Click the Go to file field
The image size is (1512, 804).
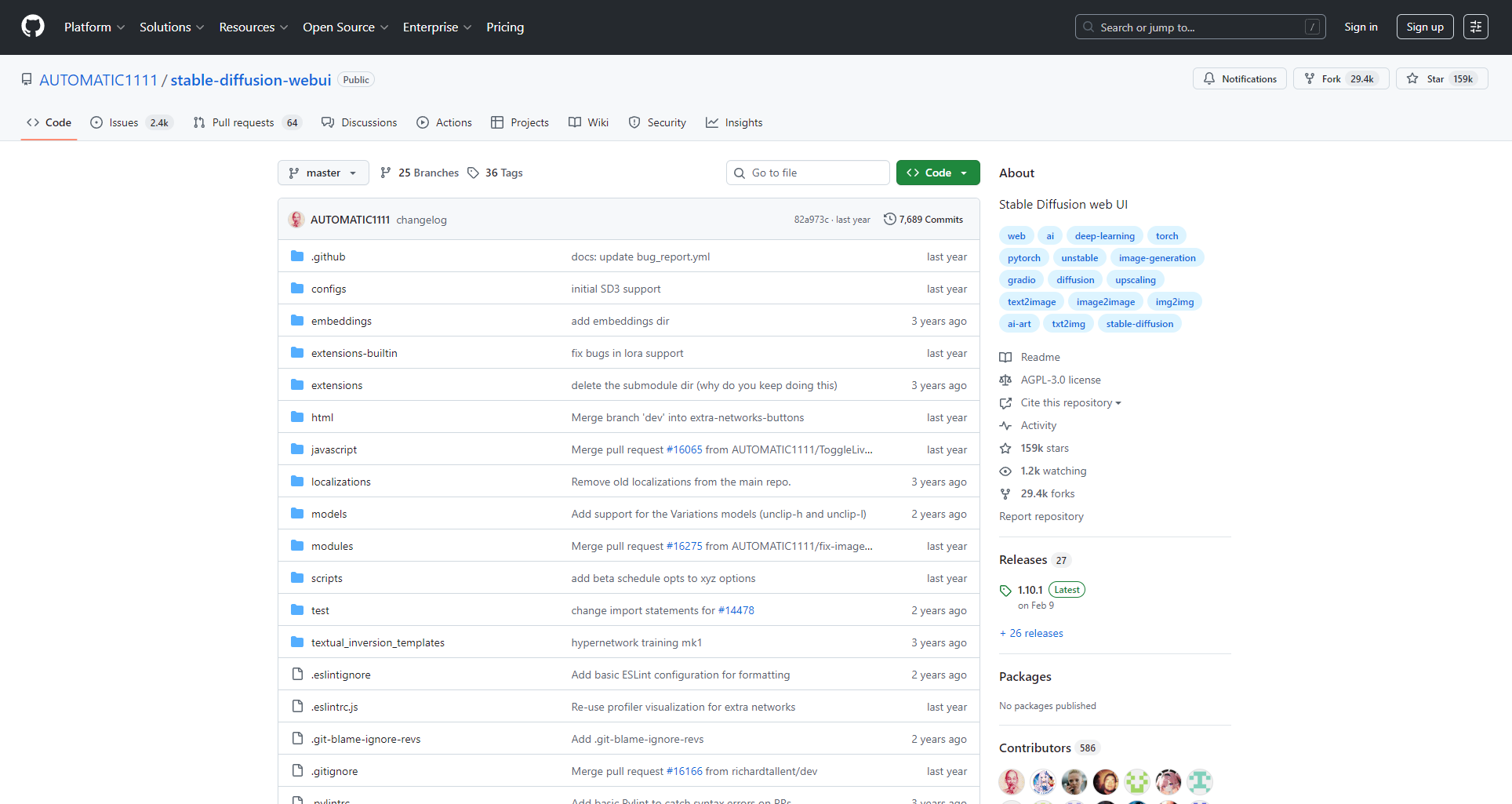click(x=808, y=173)
